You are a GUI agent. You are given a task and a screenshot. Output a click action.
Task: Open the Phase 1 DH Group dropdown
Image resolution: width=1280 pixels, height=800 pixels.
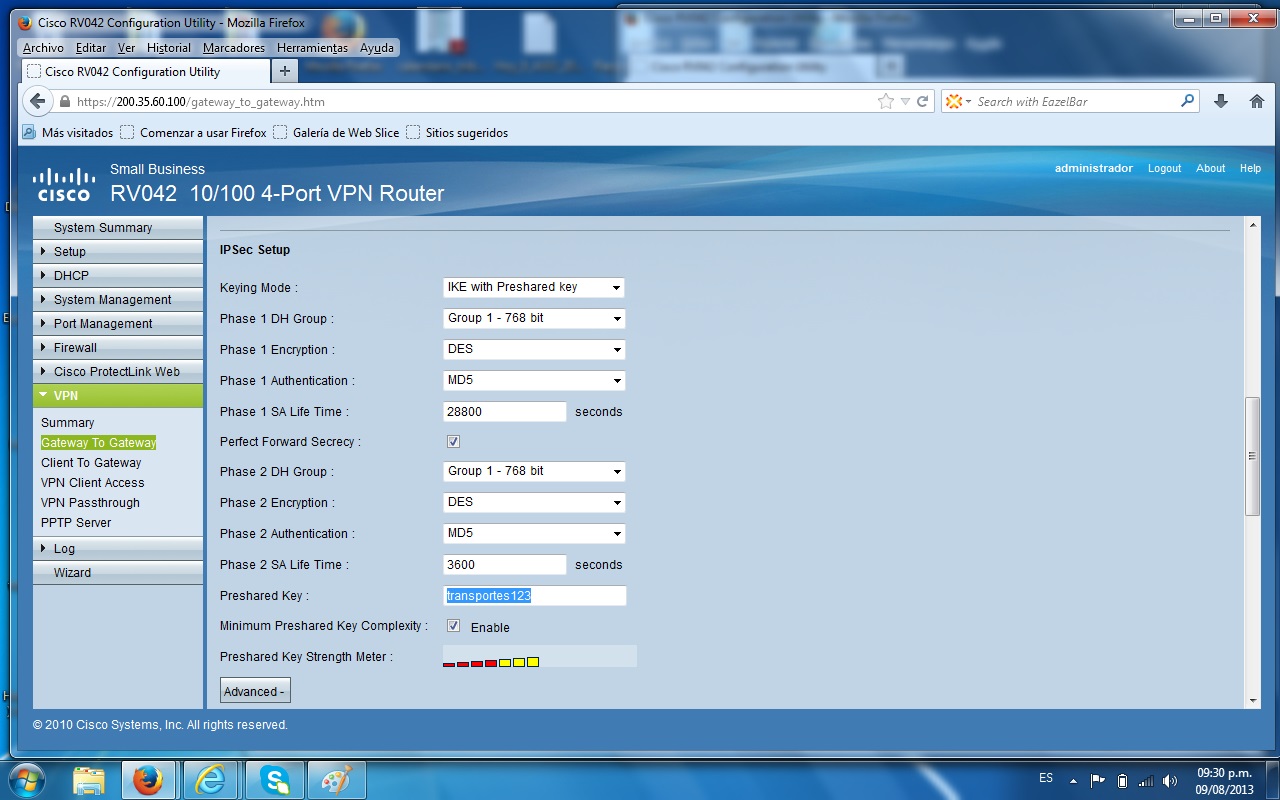coord(534,318)
